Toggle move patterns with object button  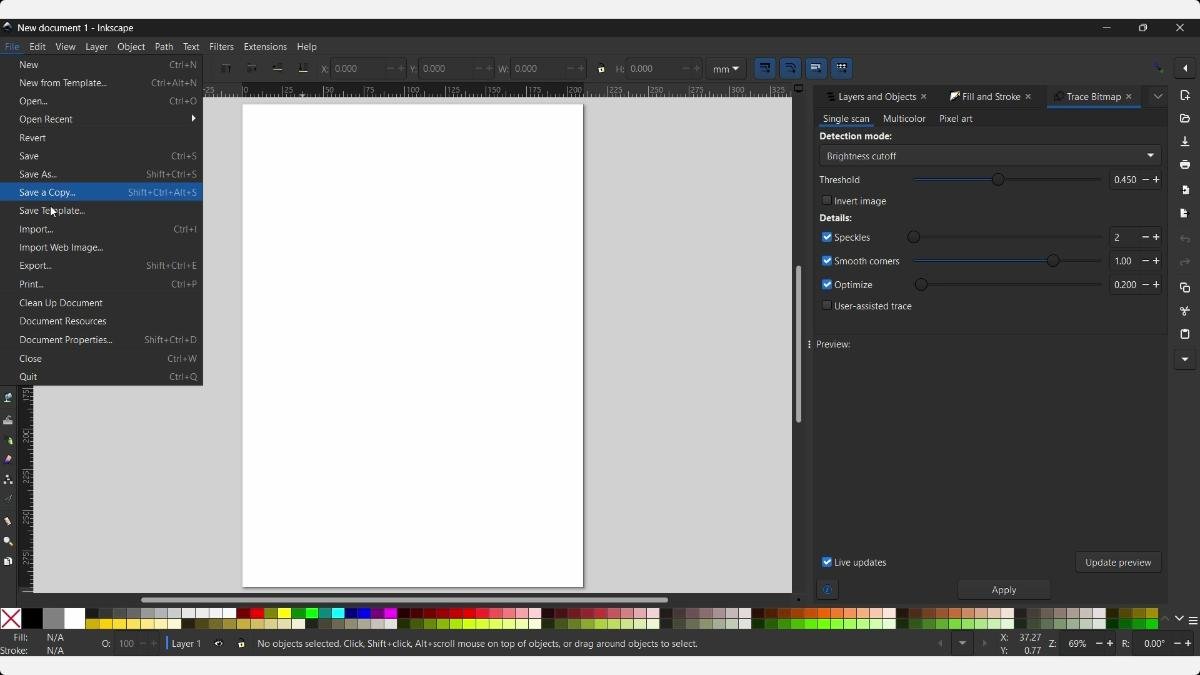coord(842,68)
